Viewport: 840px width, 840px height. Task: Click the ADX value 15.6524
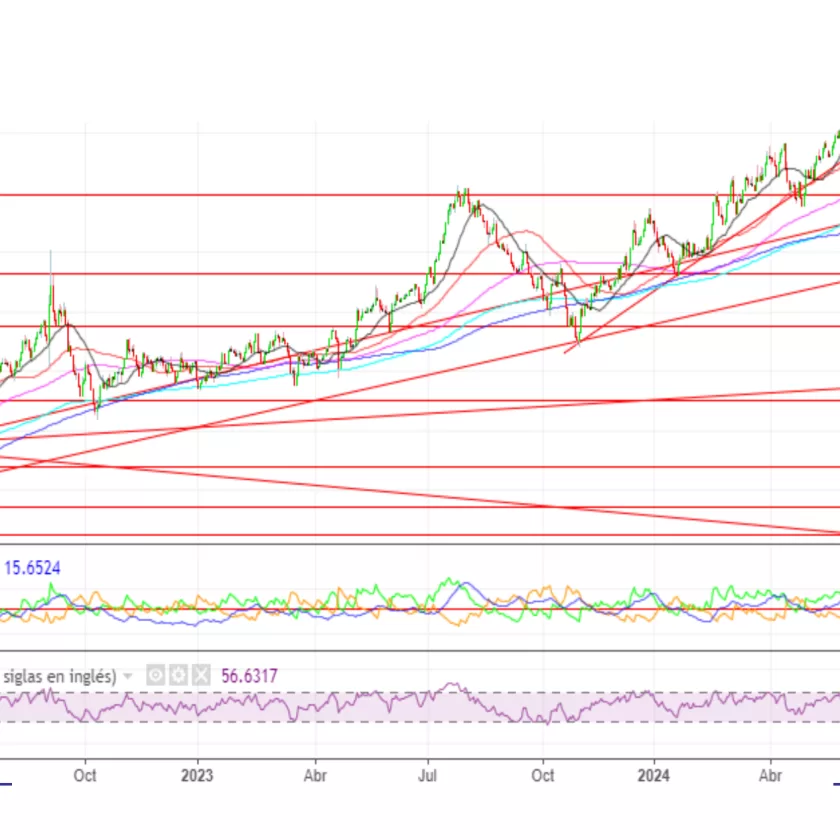coord(33,568)
